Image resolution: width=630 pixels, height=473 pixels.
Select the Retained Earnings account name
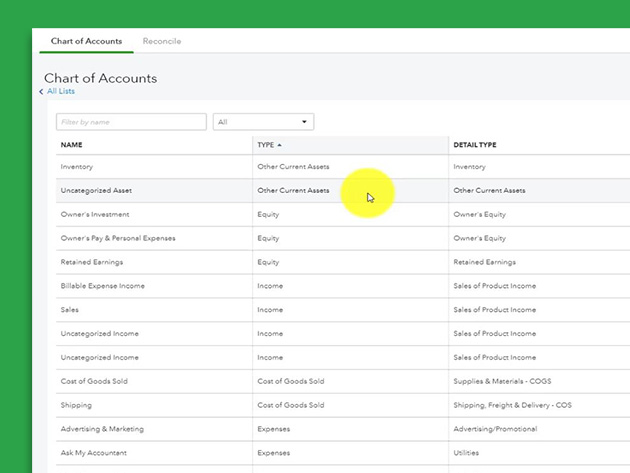tap(92, 262)
